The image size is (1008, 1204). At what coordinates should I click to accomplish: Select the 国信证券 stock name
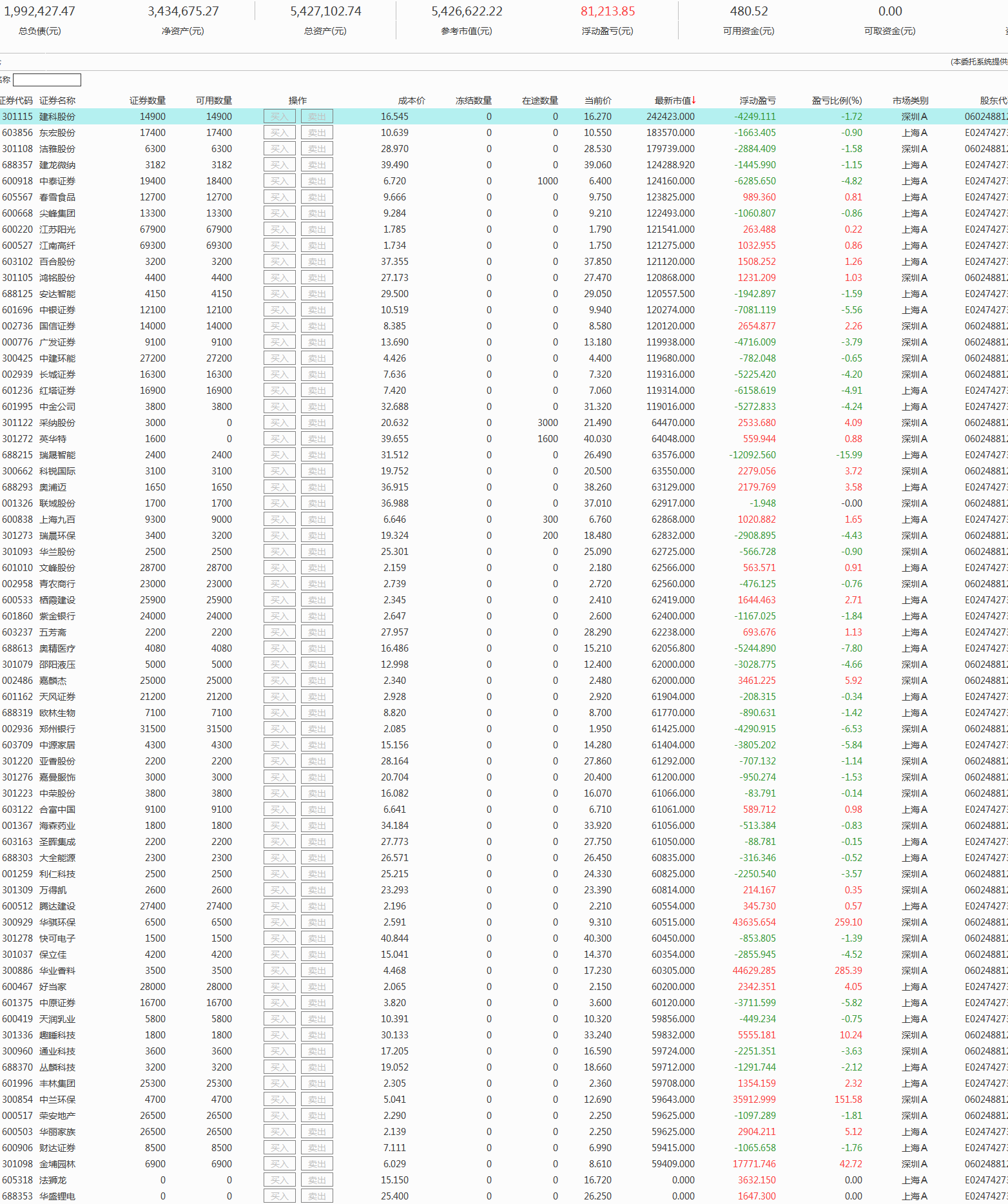tap(57, 326)
